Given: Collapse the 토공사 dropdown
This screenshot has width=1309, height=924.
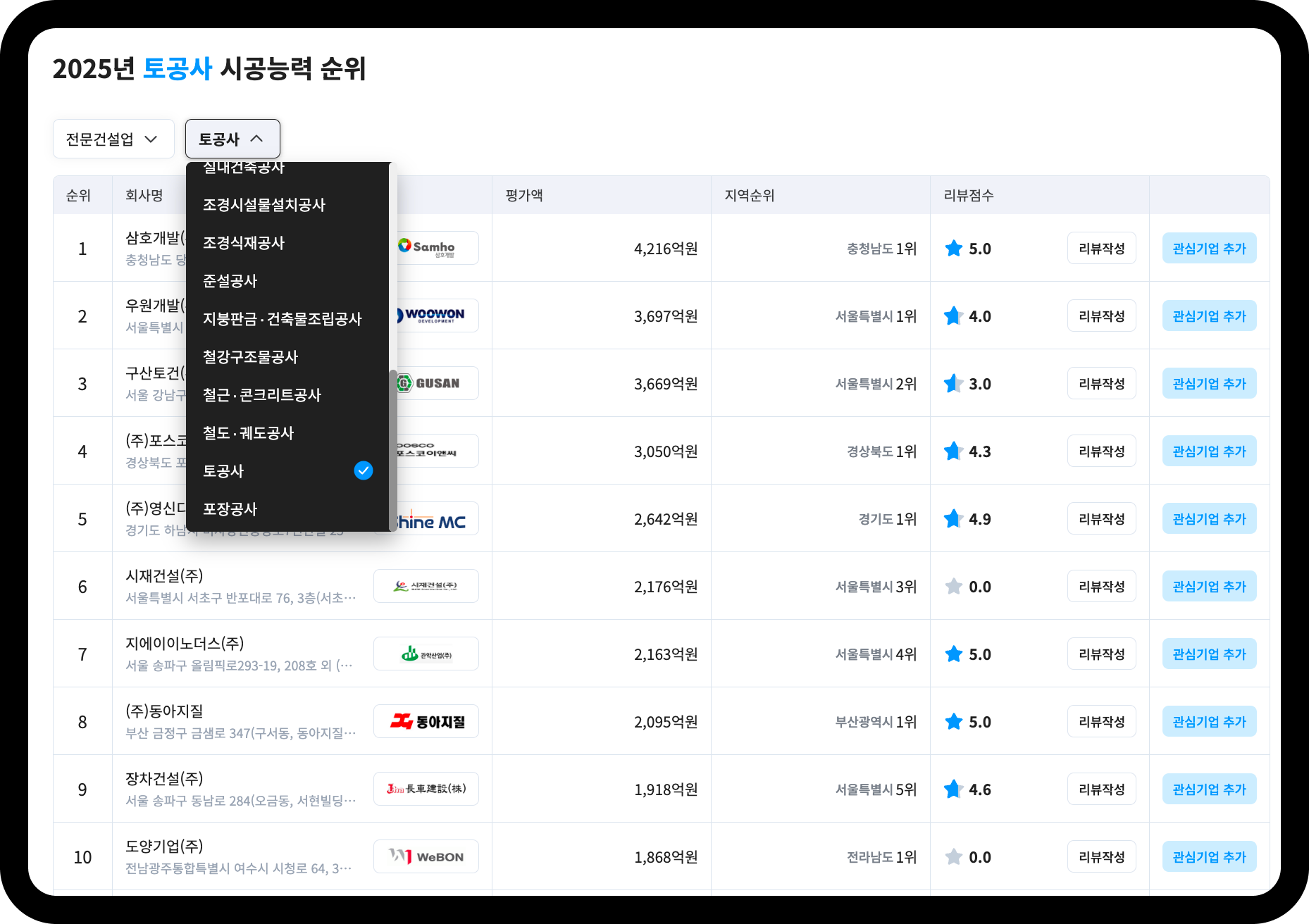Looking at the screenshot, I should (232, 139).
